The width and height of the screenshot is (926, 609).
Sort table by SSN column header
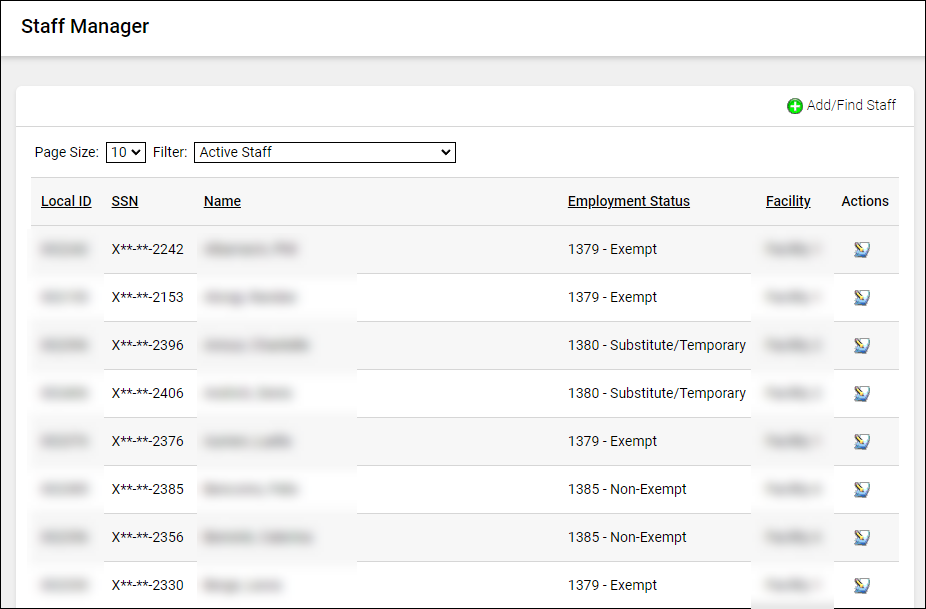tap(125, 201)
